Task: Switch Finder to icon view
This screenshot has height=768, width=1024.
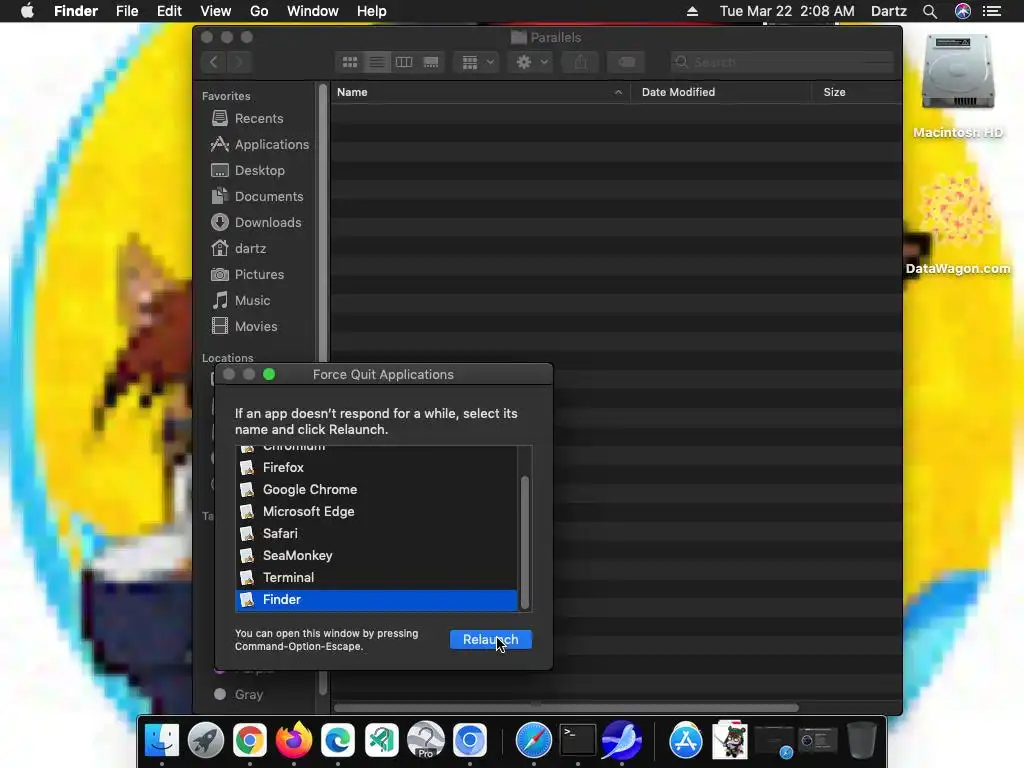Action: coord(350,62)
